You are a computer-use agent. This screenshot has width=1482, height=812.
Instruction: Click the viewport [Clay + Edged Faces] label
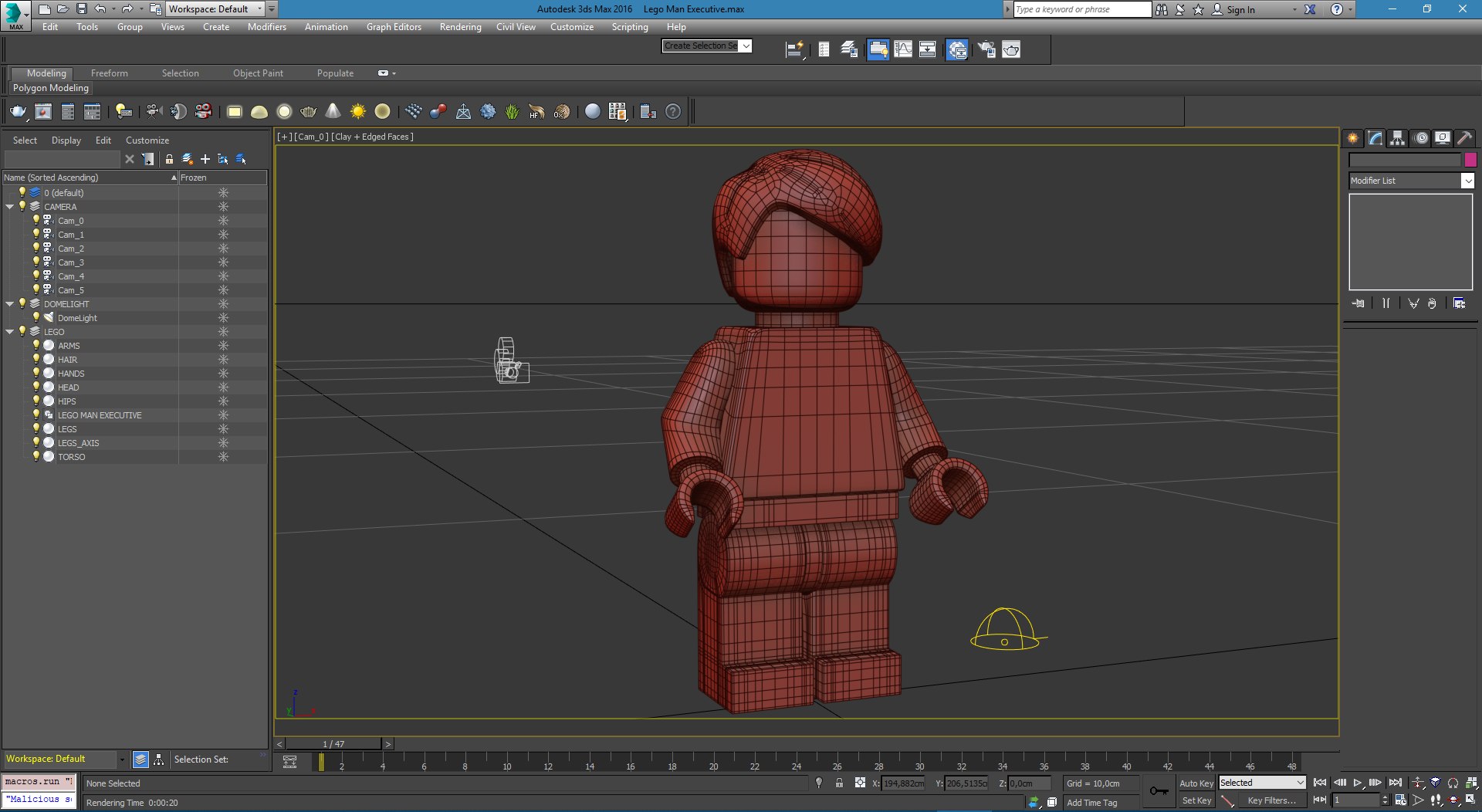coord(372,137)
